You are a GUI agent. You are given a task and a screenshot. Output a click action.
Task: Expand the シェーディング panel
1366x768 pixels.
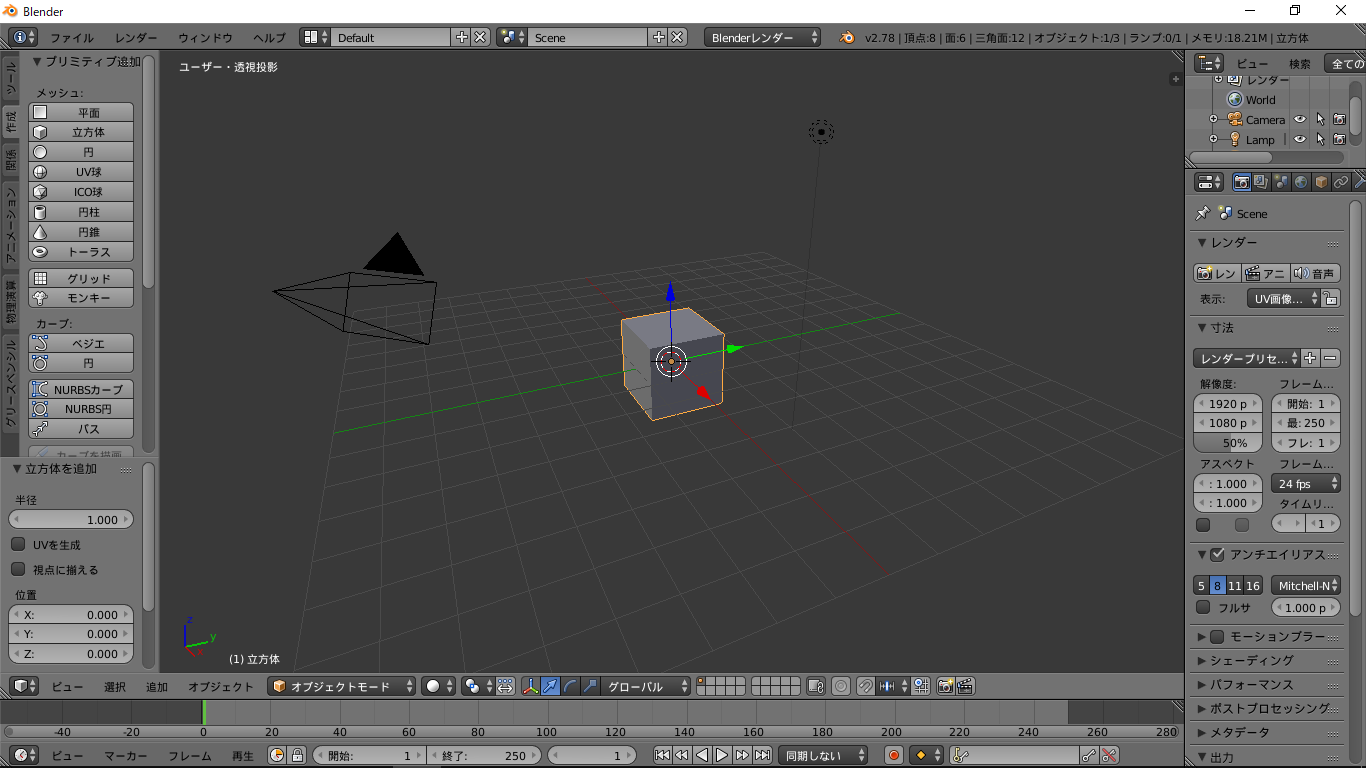click(1250, 660)
